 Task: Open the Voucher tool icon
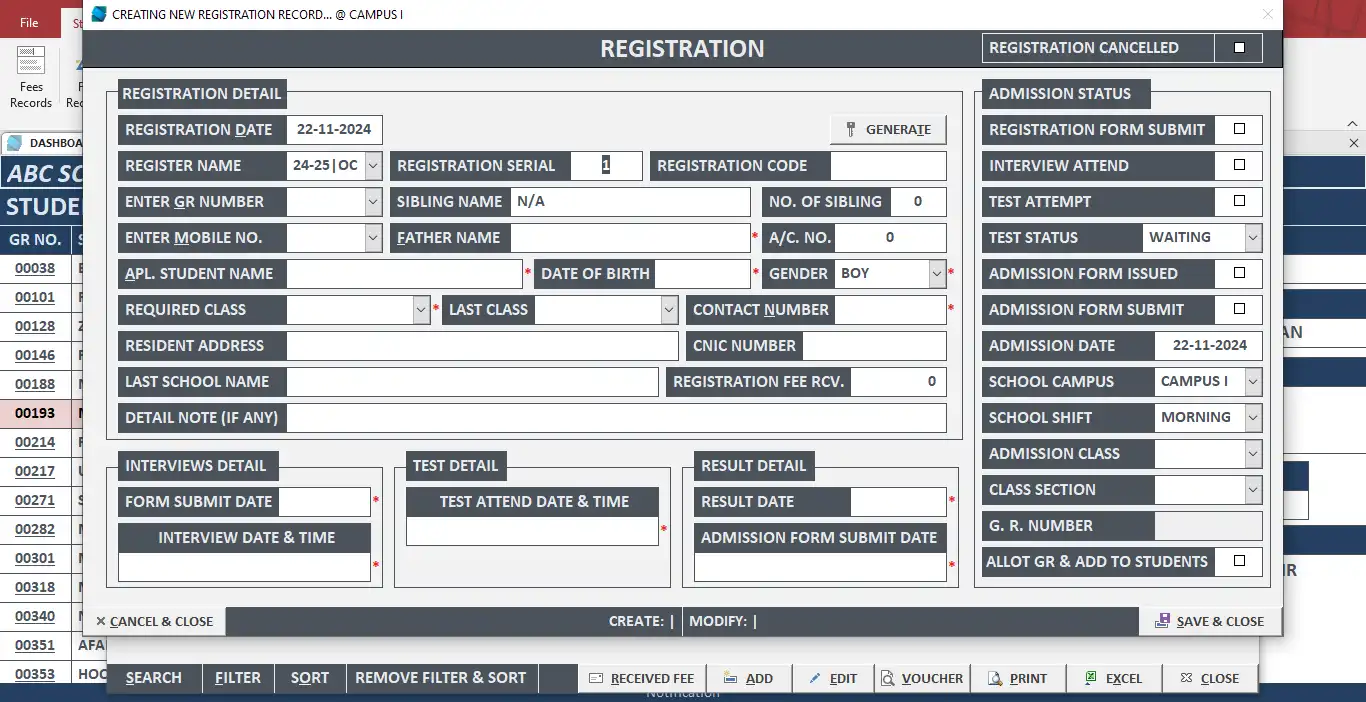[x=890, y=678]
